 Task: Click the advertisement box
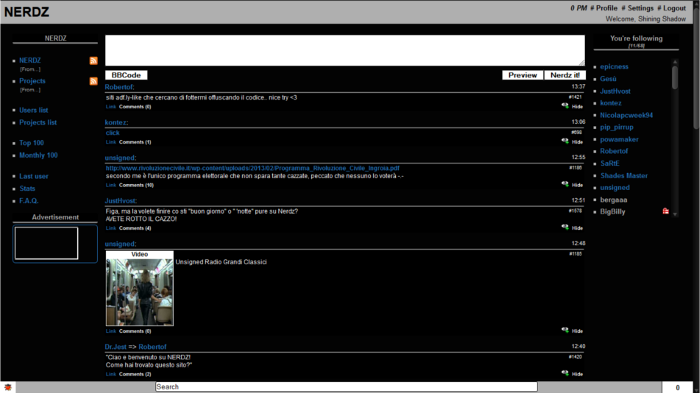point(46,243)
